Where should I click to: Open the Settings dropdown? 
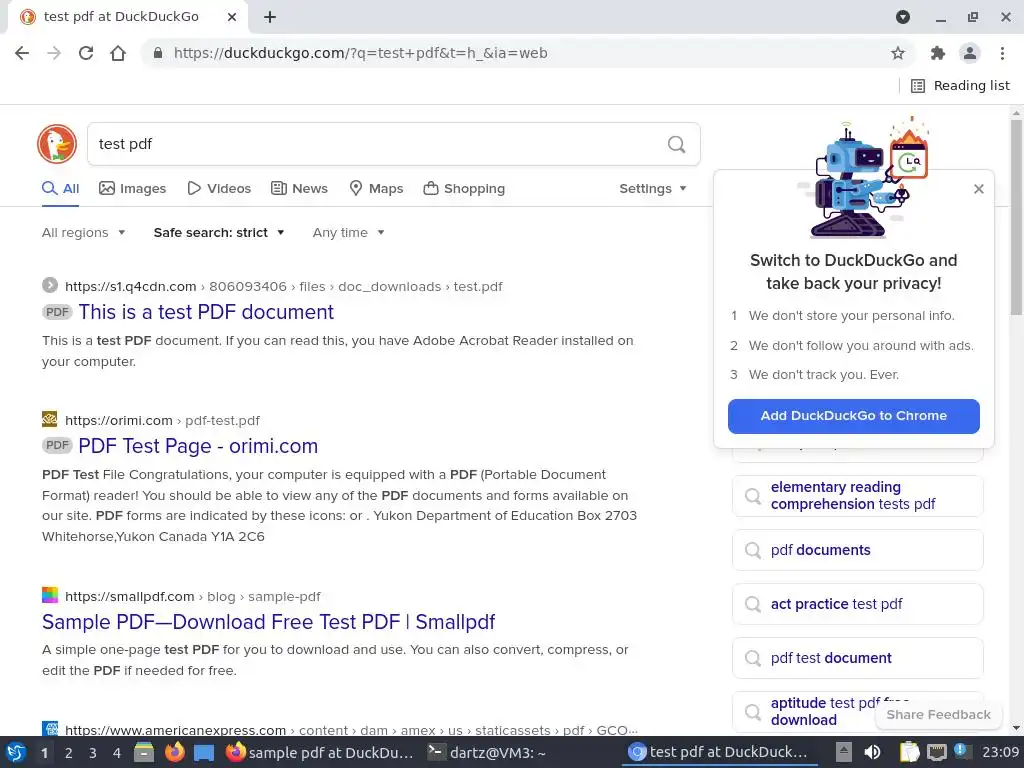652,189
